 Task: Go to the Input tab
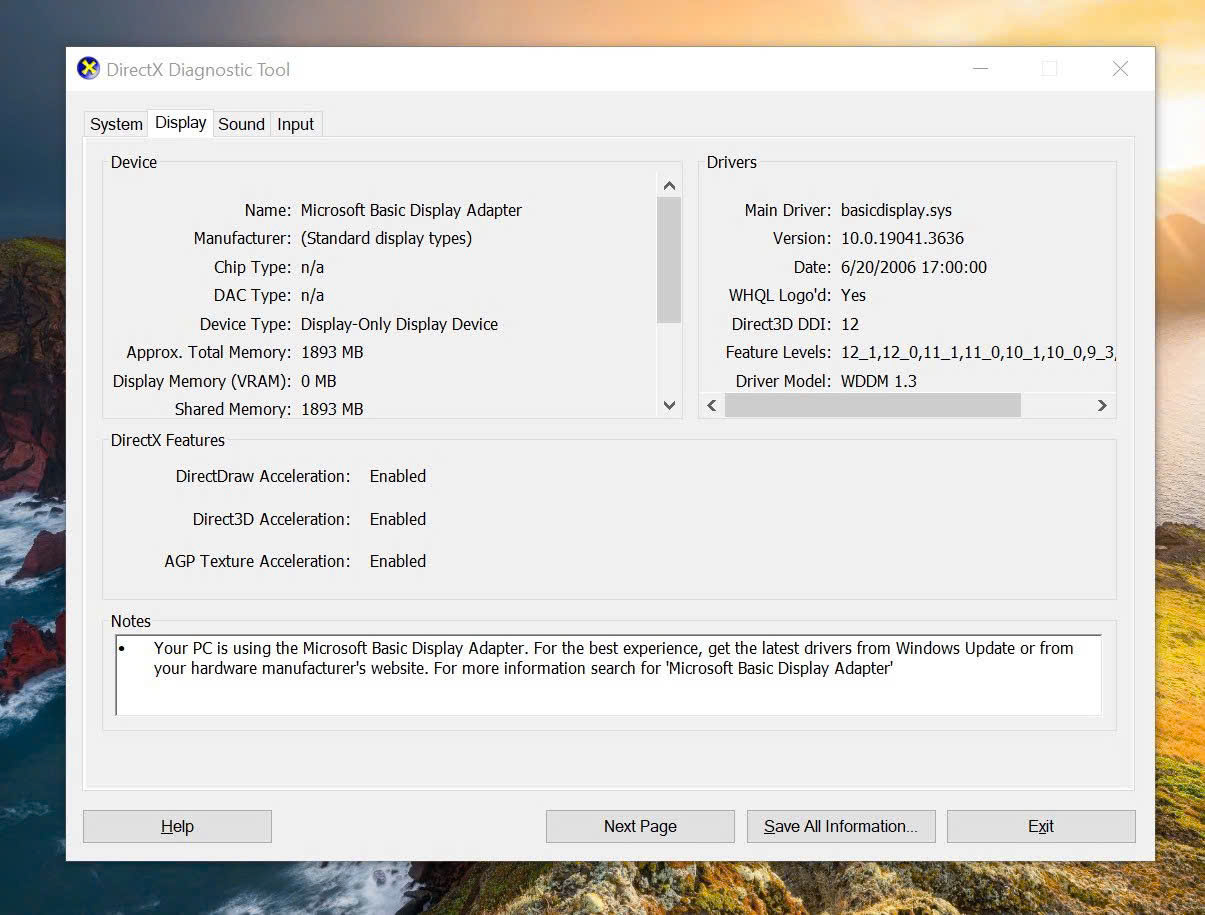tap(295, 125)
